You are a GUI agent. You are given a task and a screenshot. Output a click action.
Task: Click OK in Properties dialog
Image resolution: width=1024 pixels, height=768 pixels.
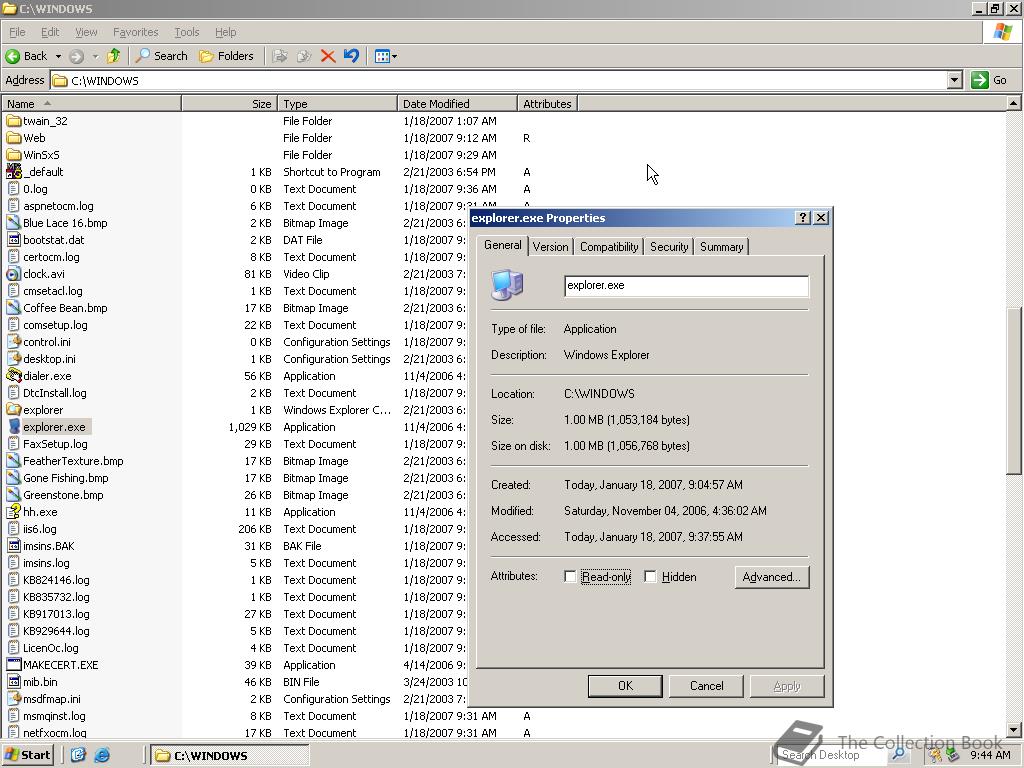tap(625, 686)
